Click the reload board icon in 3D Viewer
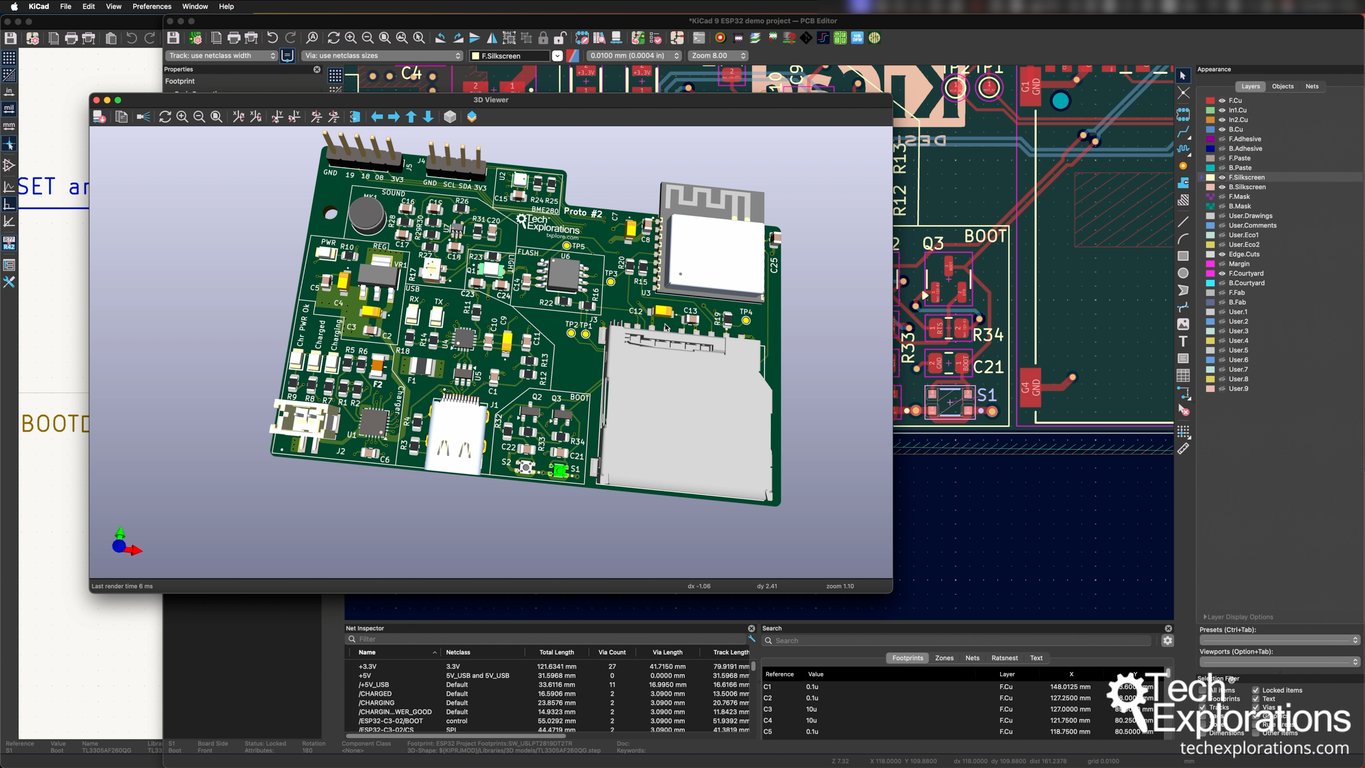The width and height of the screenshot is (1365, 768). point(165,117)
